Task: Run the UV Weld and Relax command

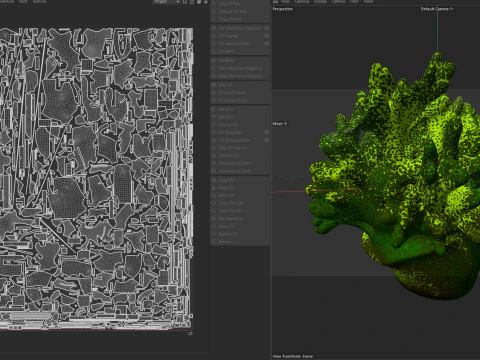Action: (x=237, y=44)
